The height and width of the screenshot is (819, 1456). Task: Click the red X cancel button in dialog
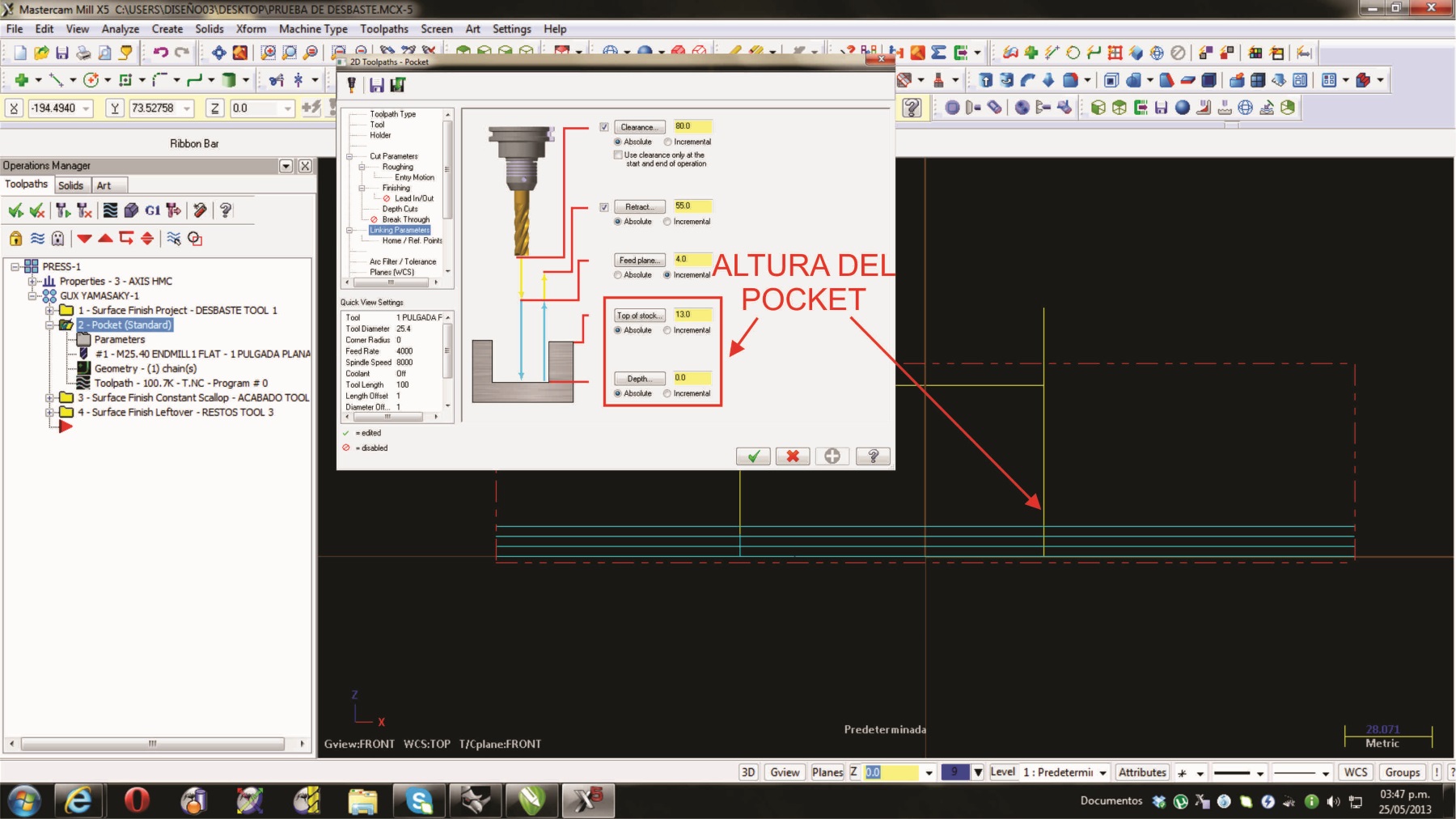793,456
